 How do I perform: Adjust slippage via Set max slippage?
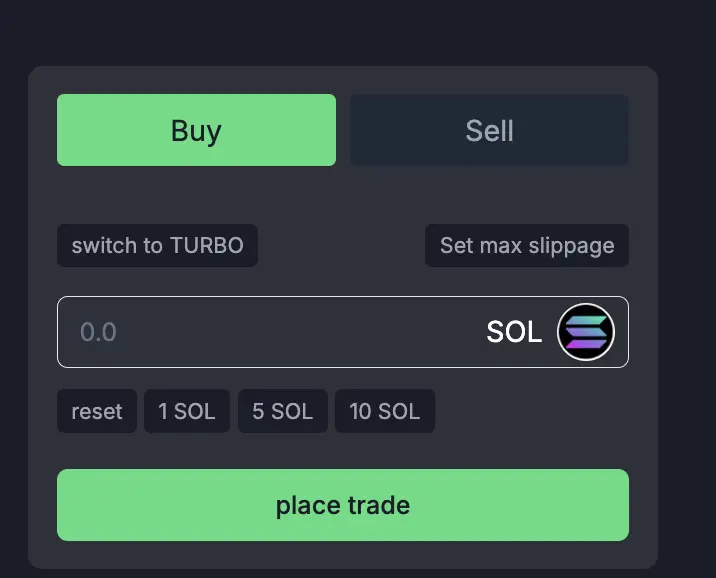point(527,246)
